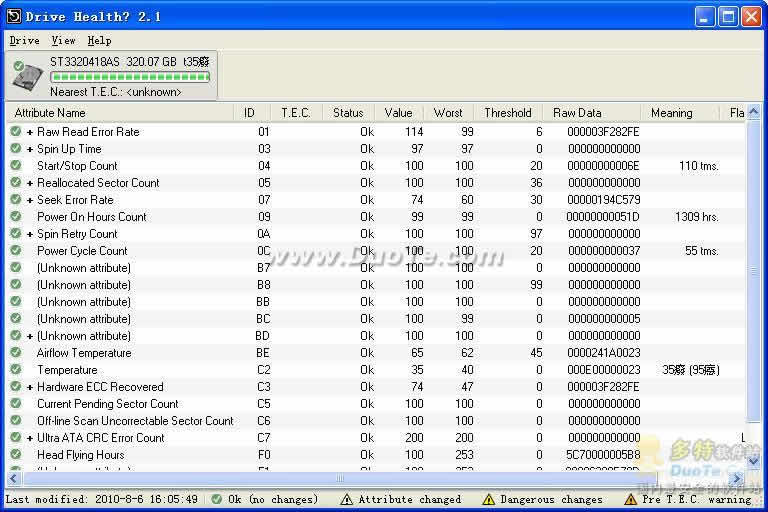Click Ok status icon for attribute BB

[16, 301]
